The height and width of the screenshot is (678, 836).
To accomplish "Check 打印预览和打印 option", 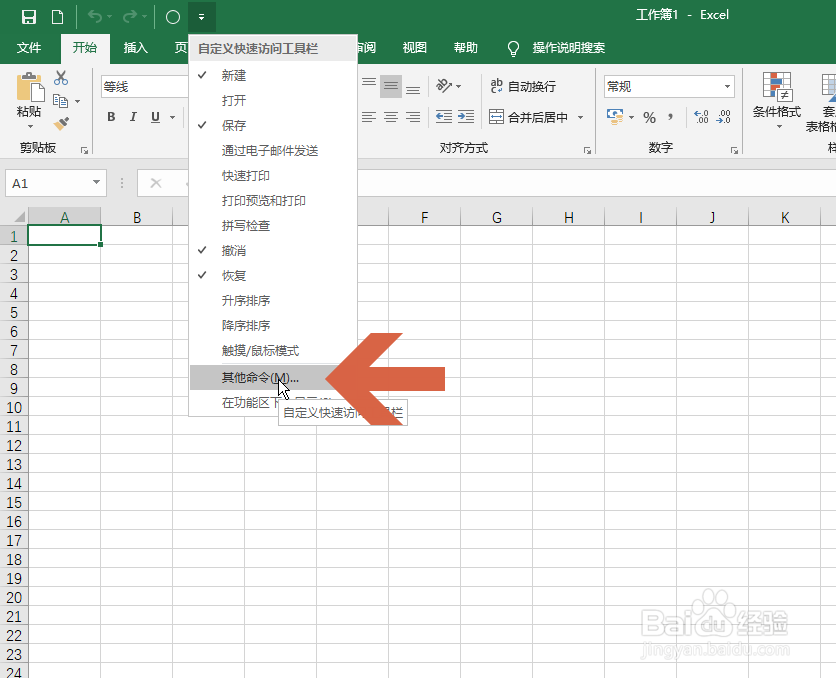I will tap(273, 201).
